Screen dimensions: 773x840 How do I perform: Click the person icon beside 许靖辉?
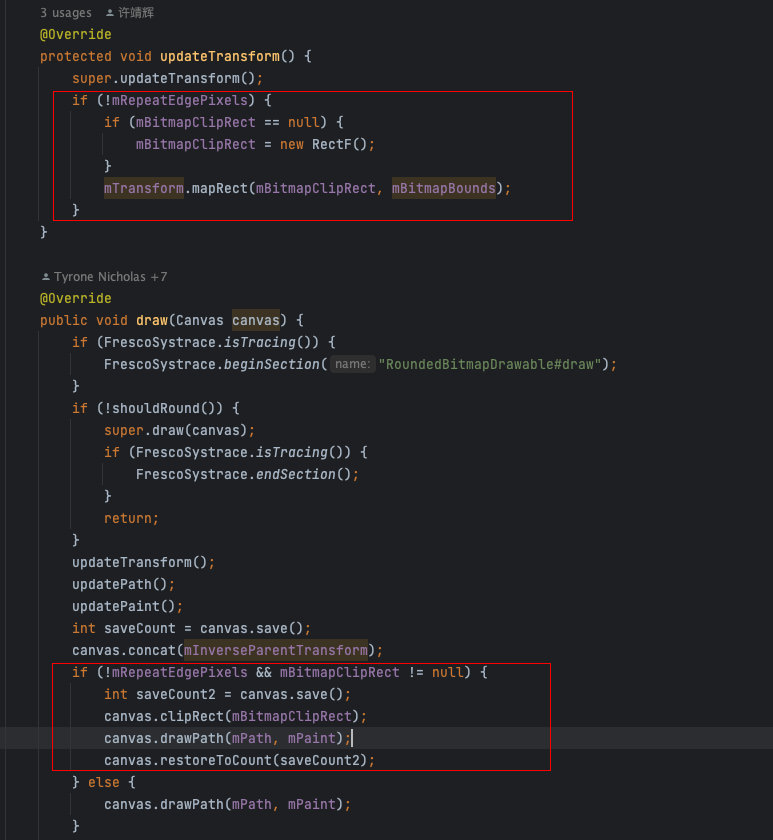click(110, 13)
